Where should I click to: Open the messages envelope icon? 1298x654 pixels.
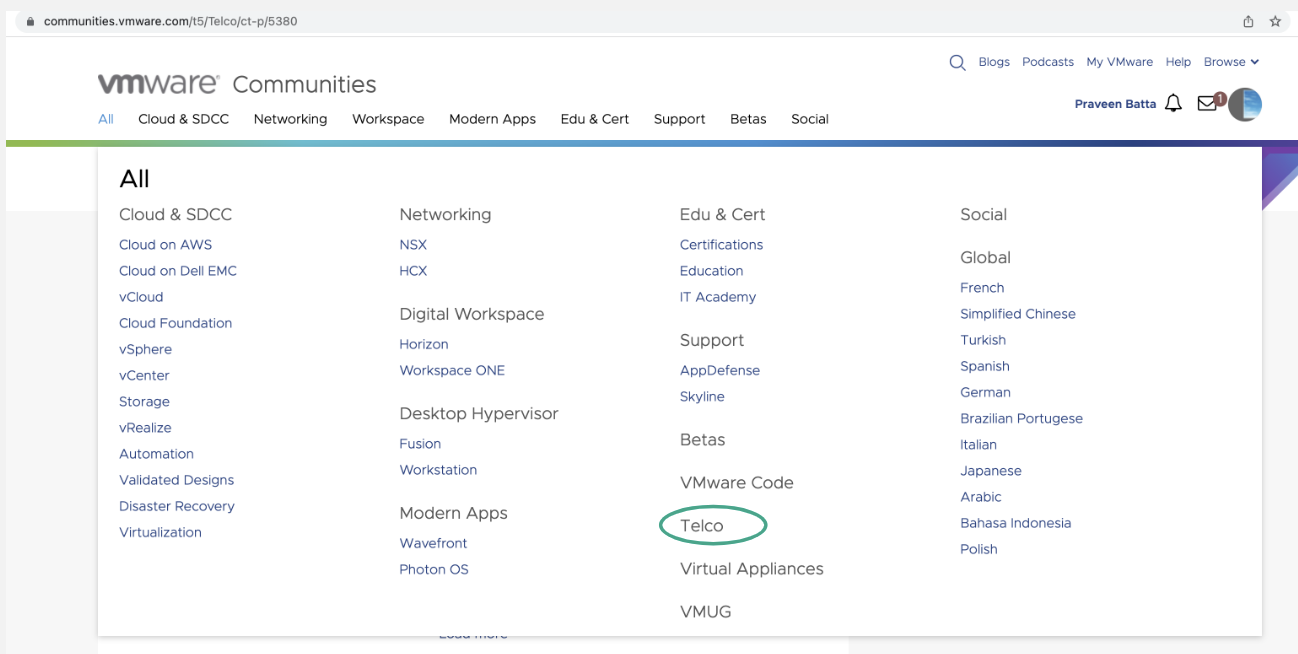click(x=1209, y=102)
